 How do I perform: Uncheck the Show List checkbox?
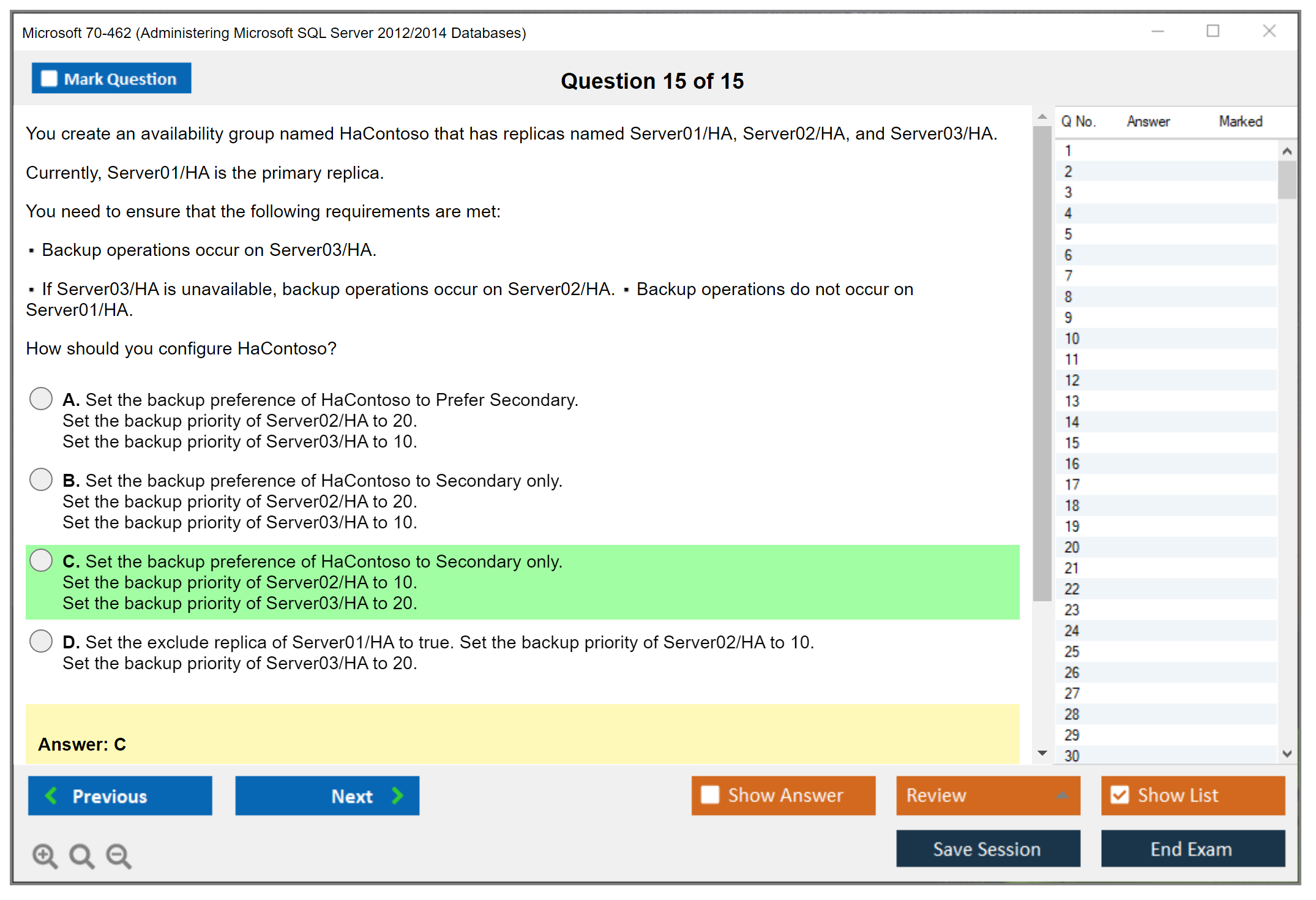coord(1120,795)
